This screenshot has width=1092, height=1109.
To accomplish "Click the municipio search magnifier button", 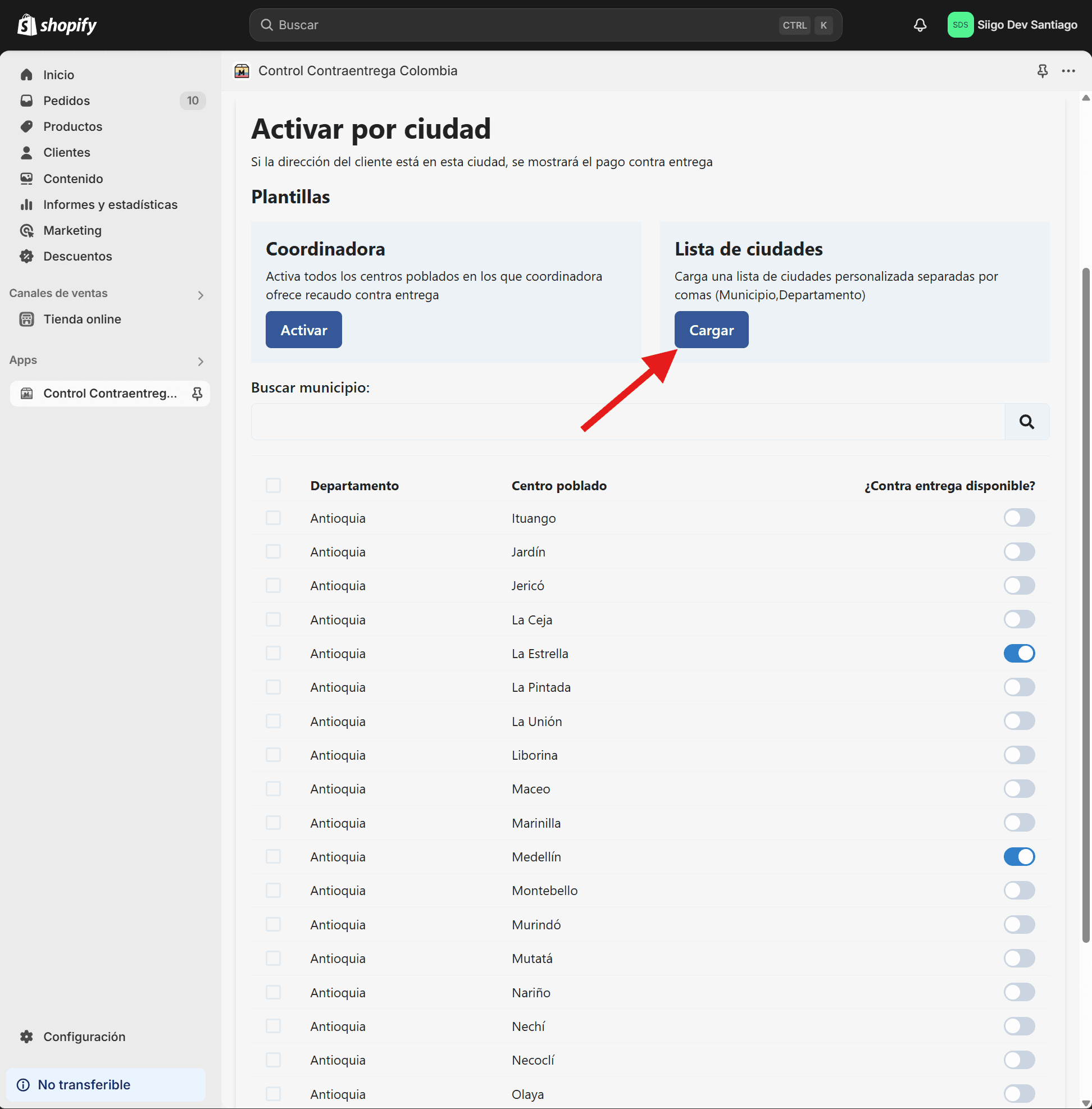I will point(1027,422).
